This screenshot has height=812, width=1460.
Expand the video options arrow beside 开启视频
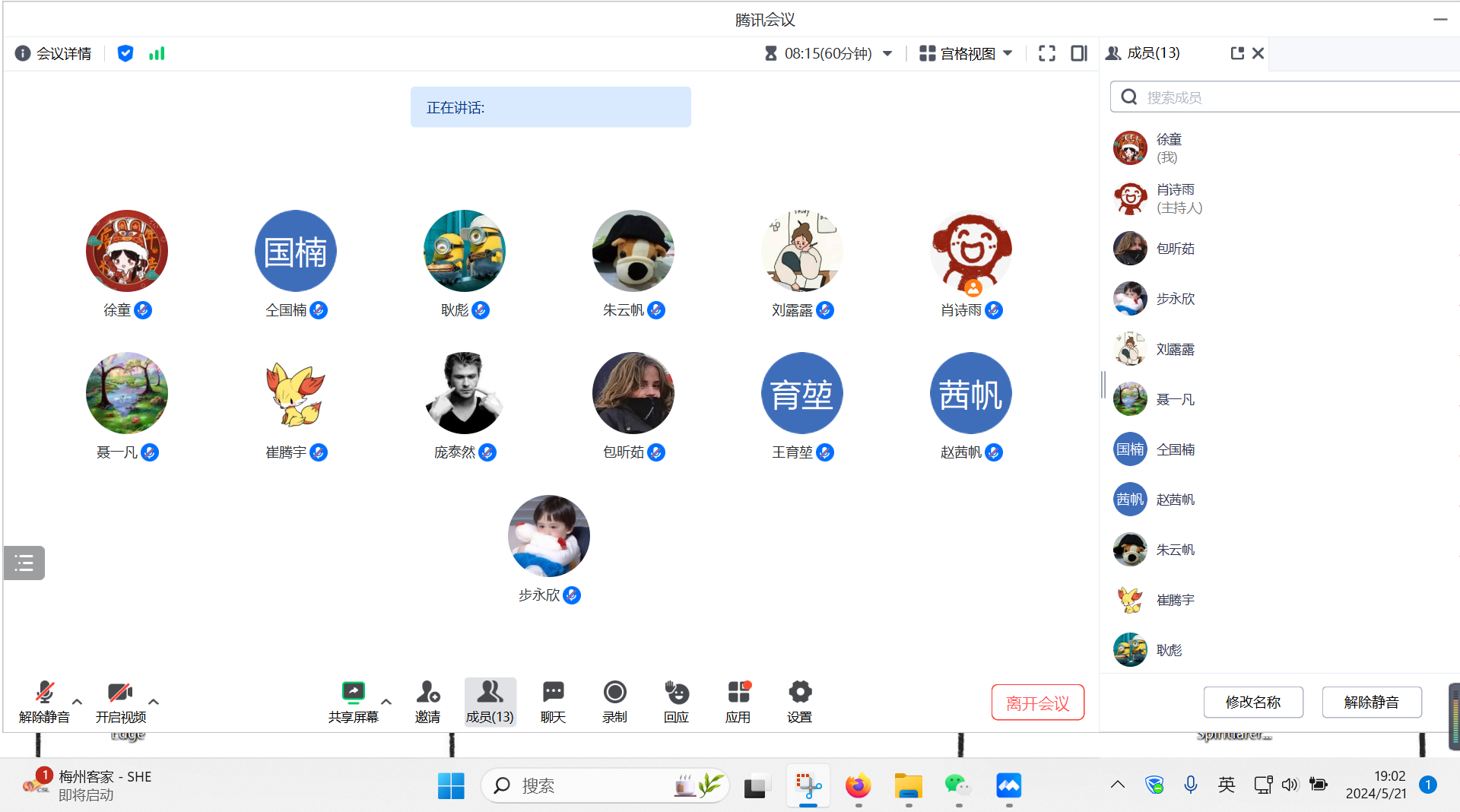pos(154,702)
